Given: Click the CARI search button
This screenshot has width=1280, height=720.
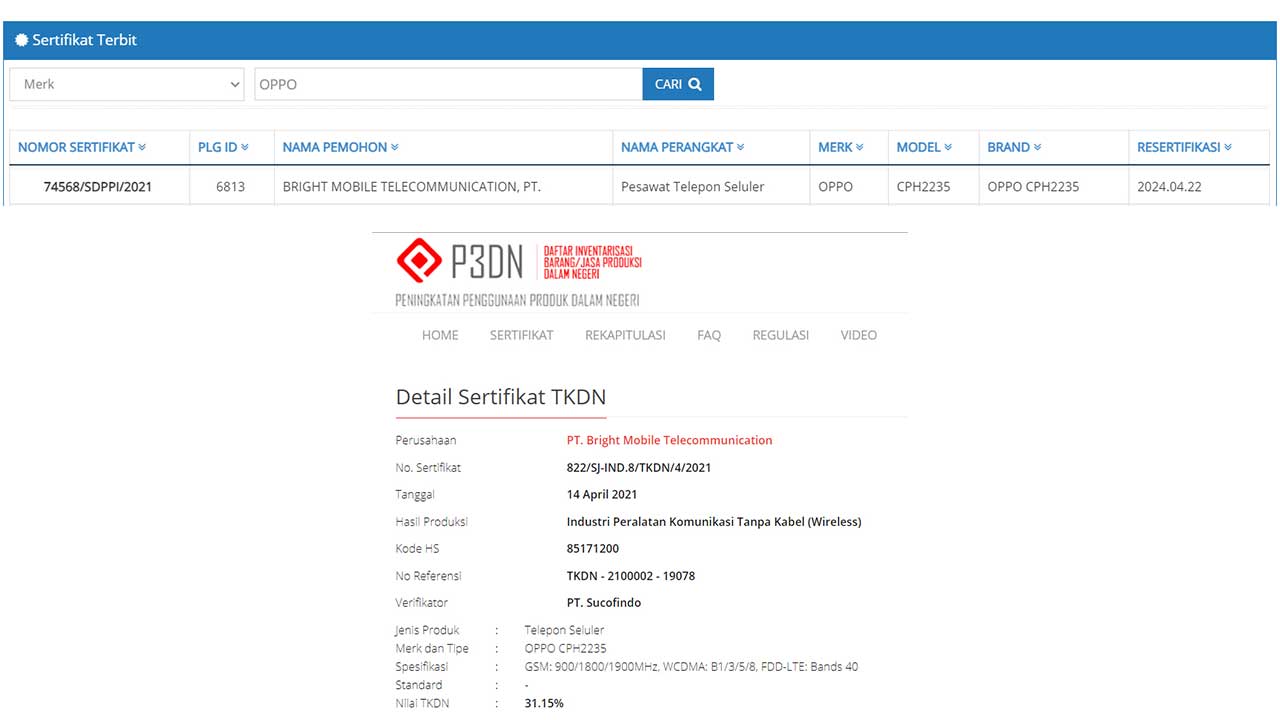Looking at the screenshot, I should (678, 84).
